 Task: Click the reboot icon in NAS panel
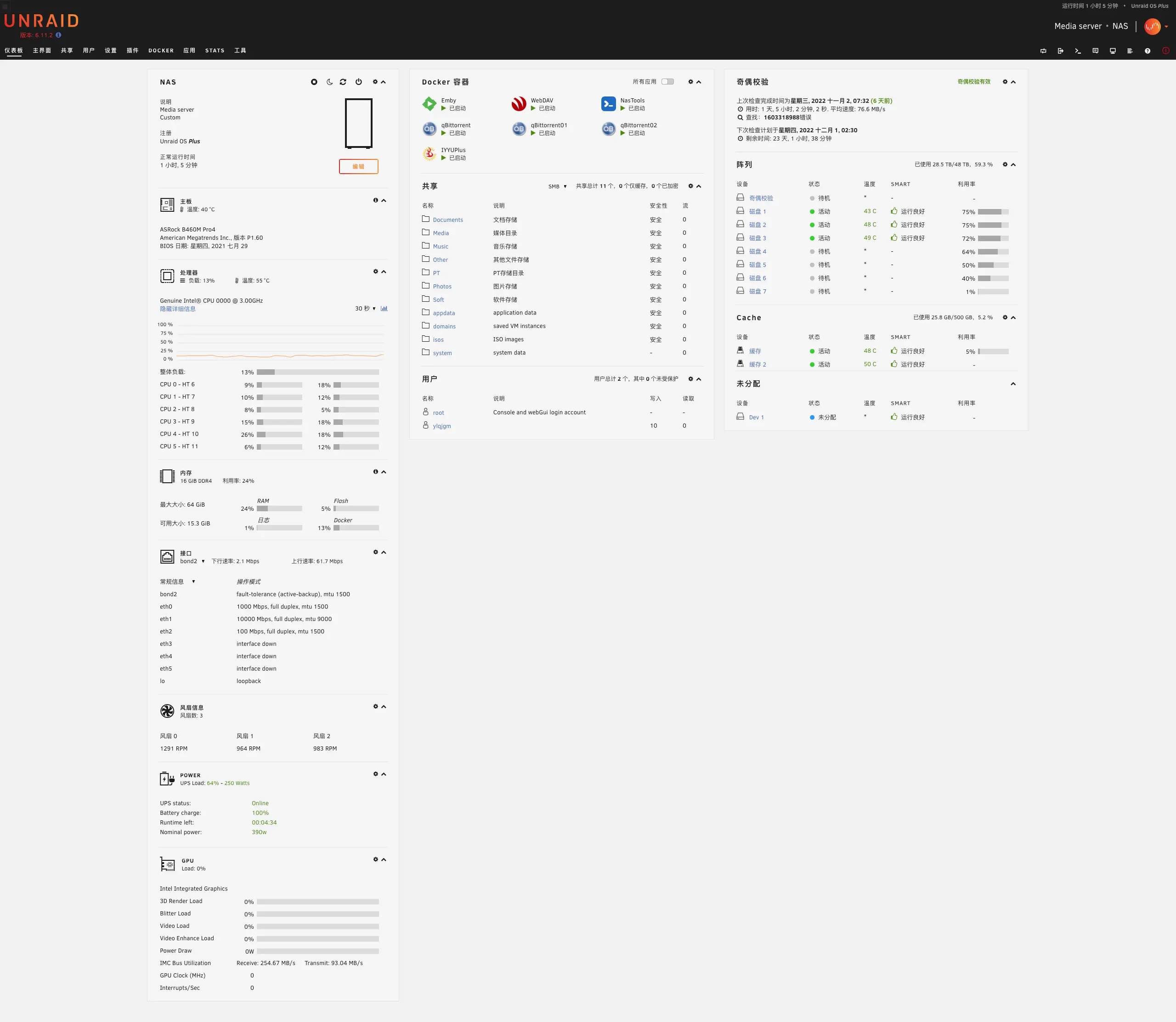click(343, 82)
